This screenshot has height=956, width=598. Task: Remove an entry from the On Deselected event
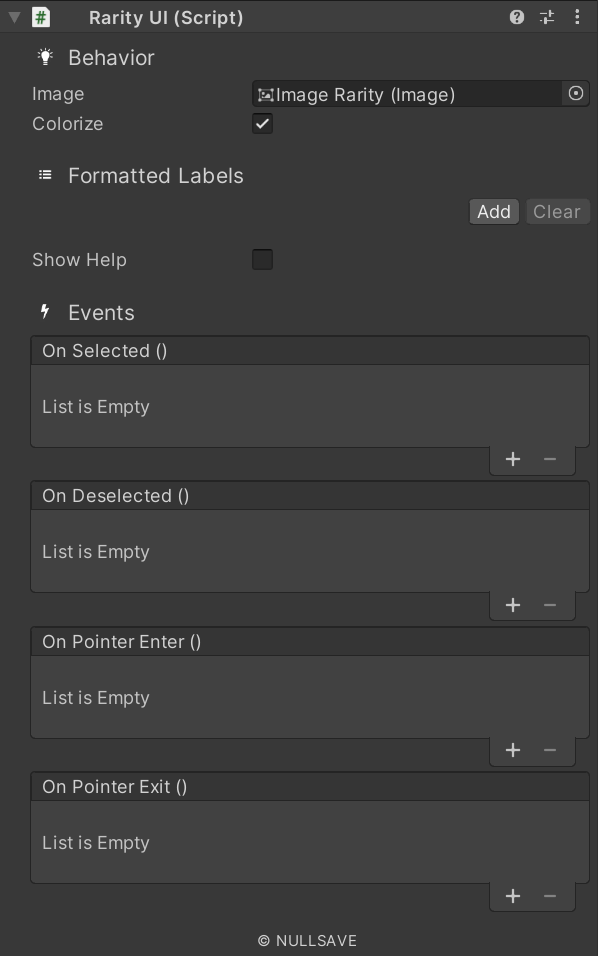[x=550, y=604]
